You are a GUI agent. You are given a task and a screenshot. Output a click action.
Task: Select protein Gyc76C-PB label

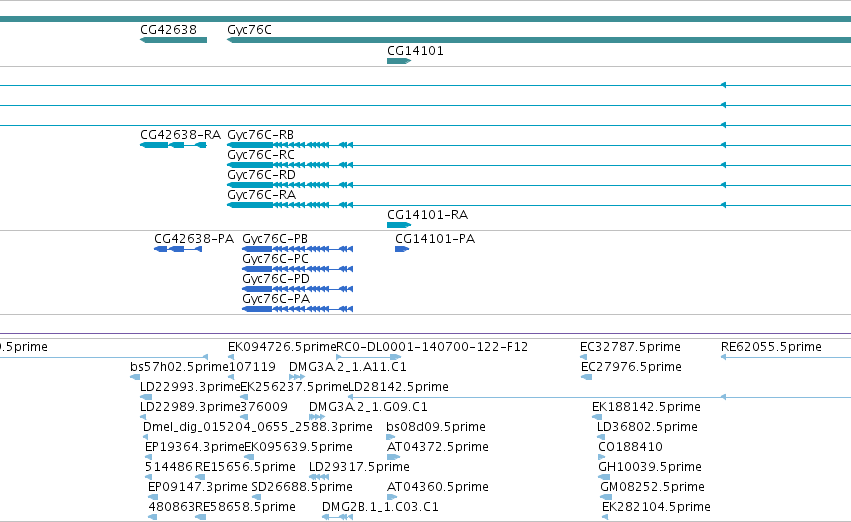click(x=275, y=239)
